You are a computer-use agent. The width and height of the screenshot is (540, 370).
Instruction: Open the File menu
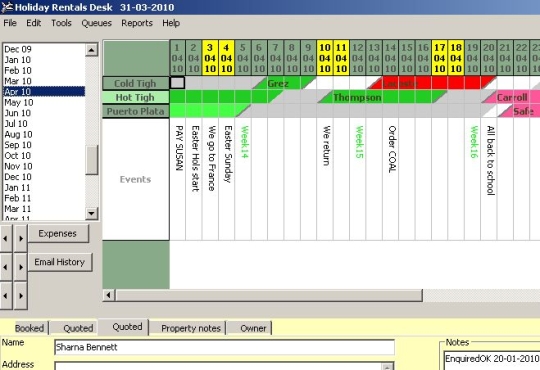tap(10, 23)
